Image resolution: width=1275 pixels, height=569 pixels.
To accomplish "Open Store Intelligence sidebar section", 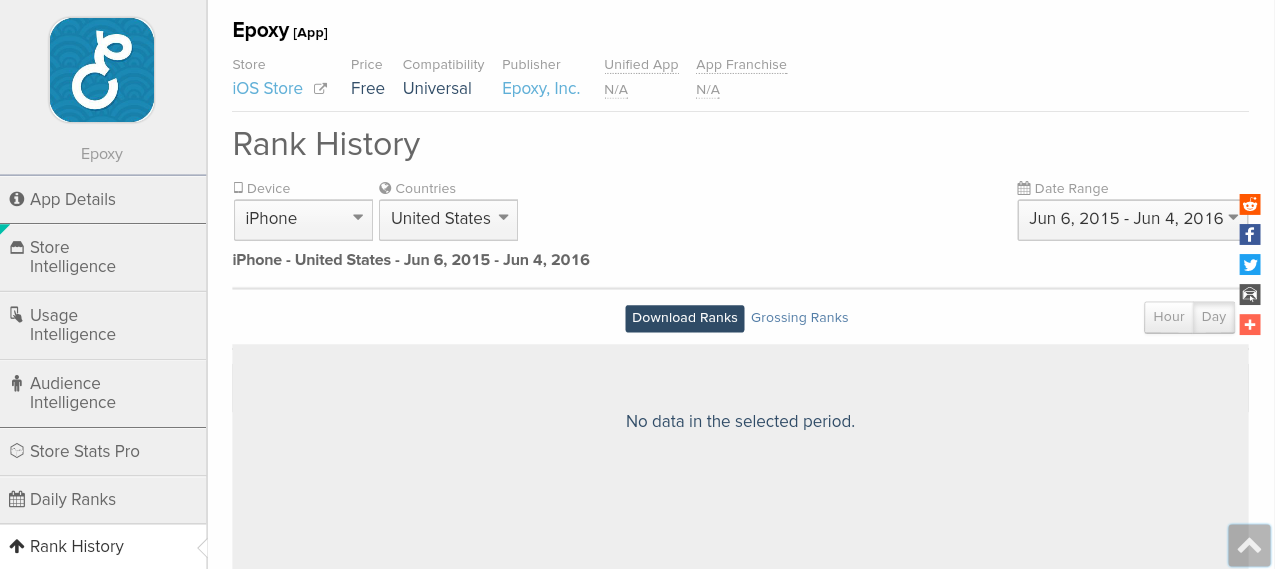I will pyautogui.click(x=73, y=257).
